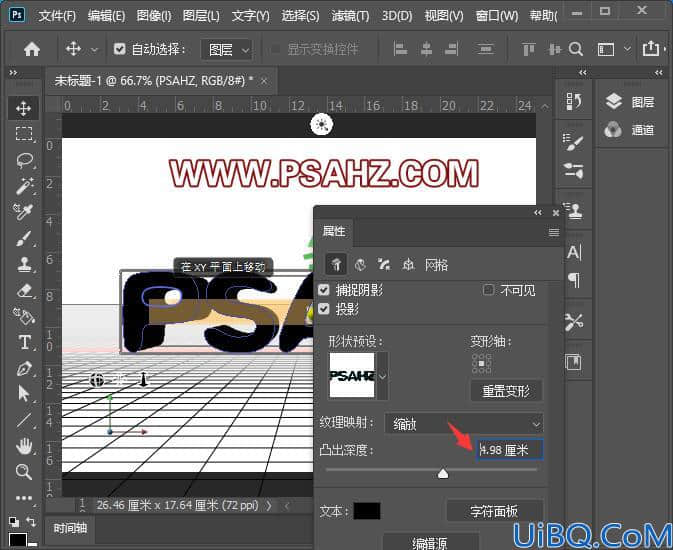673x550 pixels.
Task: Select the Line tool
Action: [24, 420]
